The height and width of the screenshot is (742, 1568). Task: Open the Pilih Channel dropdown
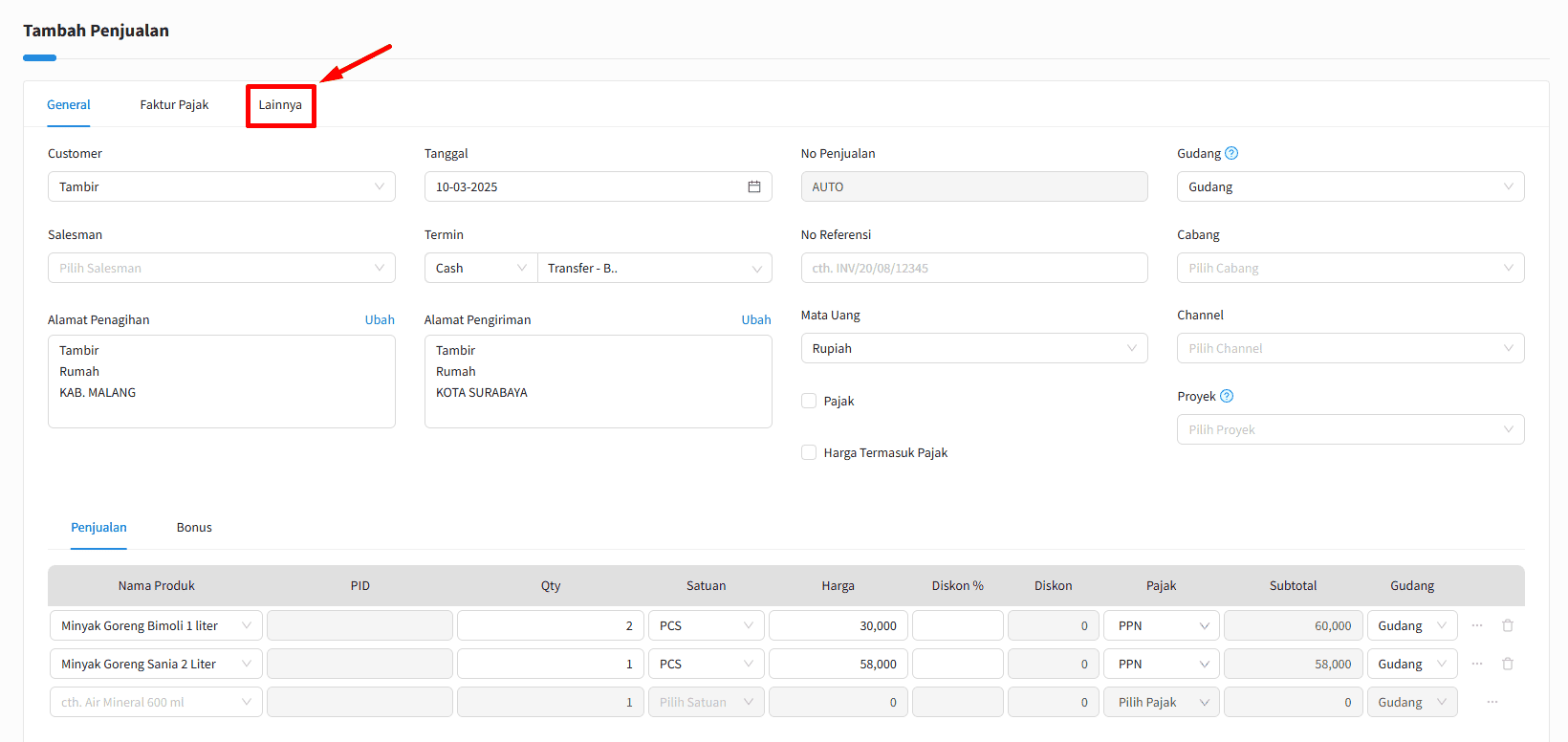pos(1350,348)
